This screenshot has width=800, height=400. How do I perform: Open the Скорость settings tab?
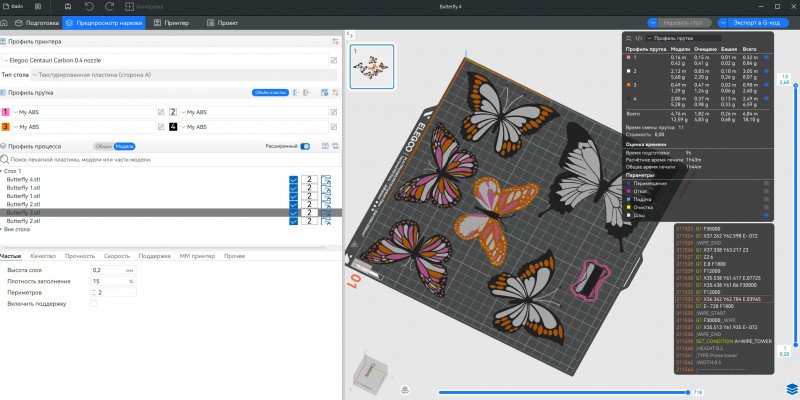[x=116, y=256]
